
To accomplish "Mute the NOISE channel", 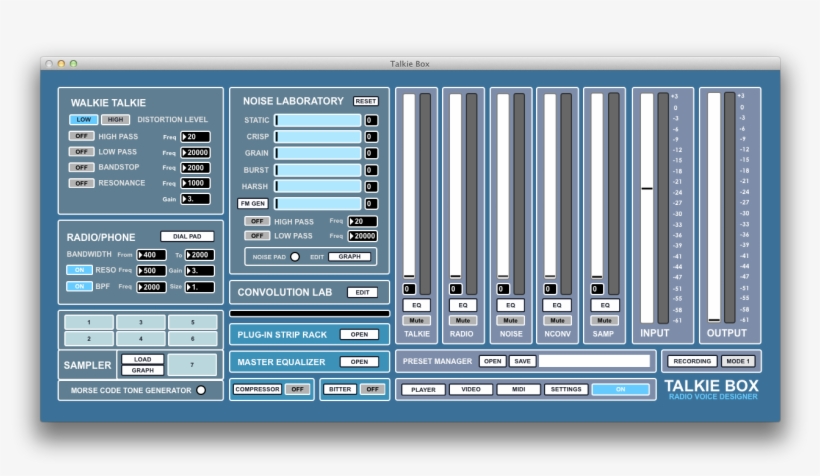I will click(x=510, y=320).
